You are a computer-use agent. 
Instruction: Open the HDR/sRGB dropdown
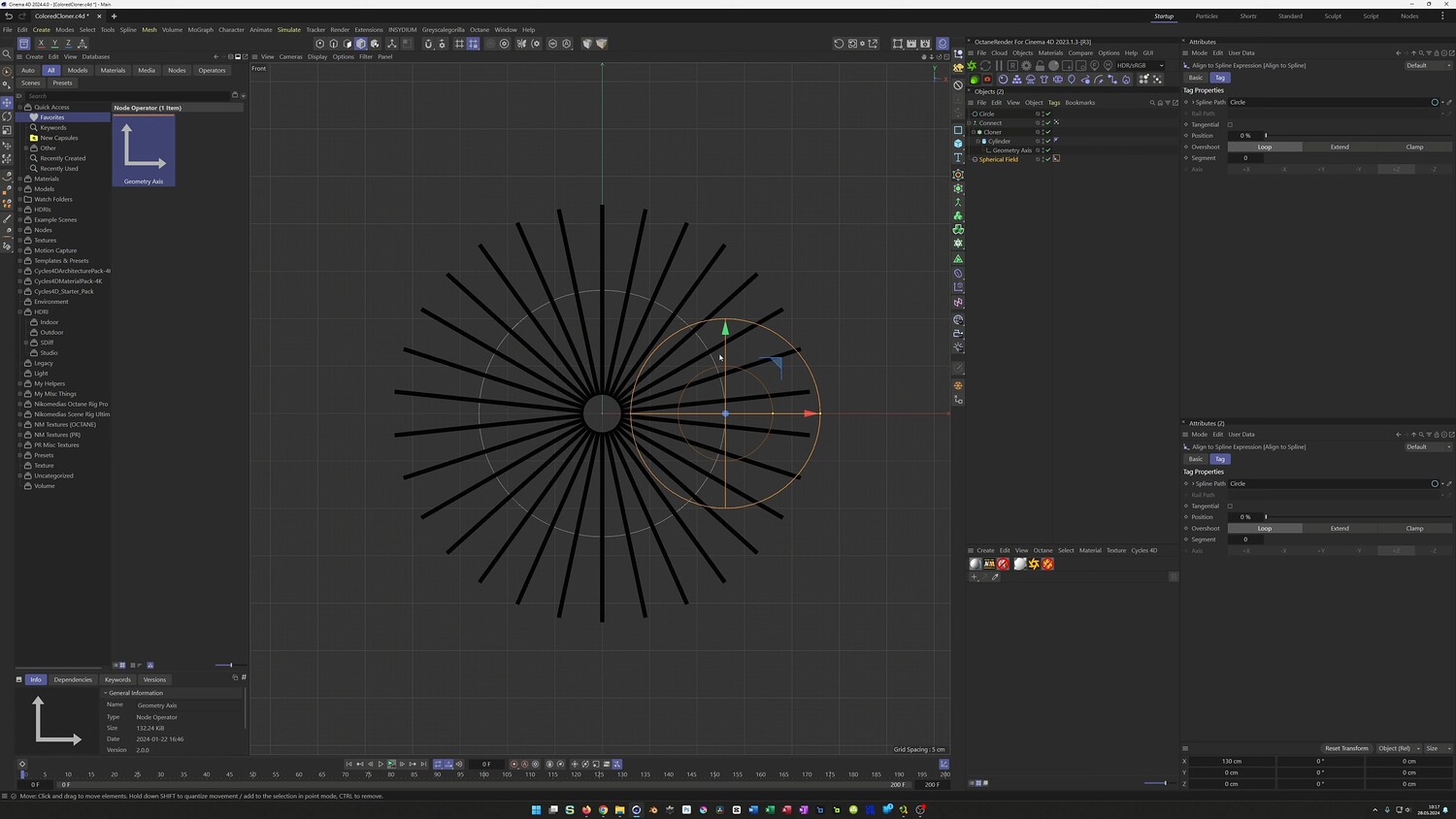click(1141, 66)
